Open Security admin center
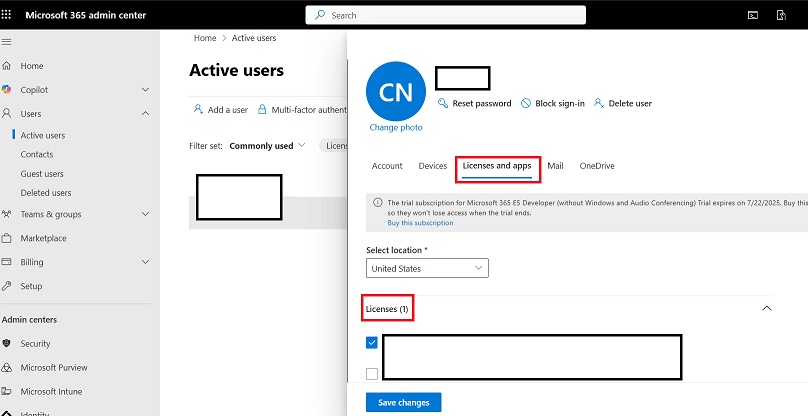Viewport: 808px width, 416px height. click(x=36, y=343)
